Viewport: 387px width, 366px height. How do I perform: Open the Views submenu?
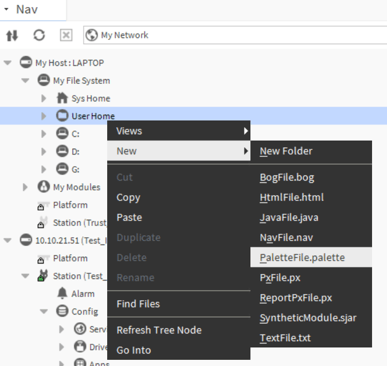pyautogui.click(x=179, y=131)
